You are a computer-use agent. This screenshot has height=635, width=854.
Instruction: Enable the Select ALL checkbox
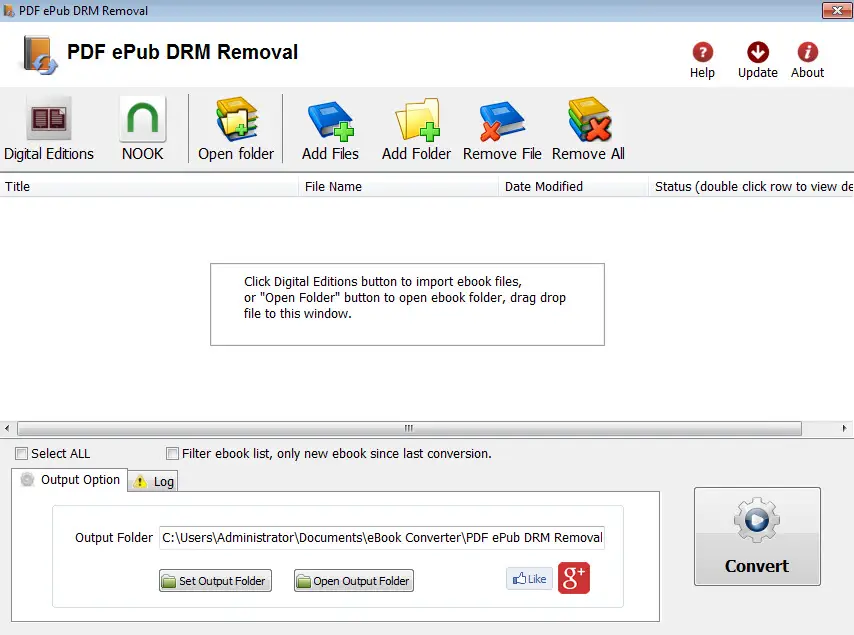(x=21, y=454)
